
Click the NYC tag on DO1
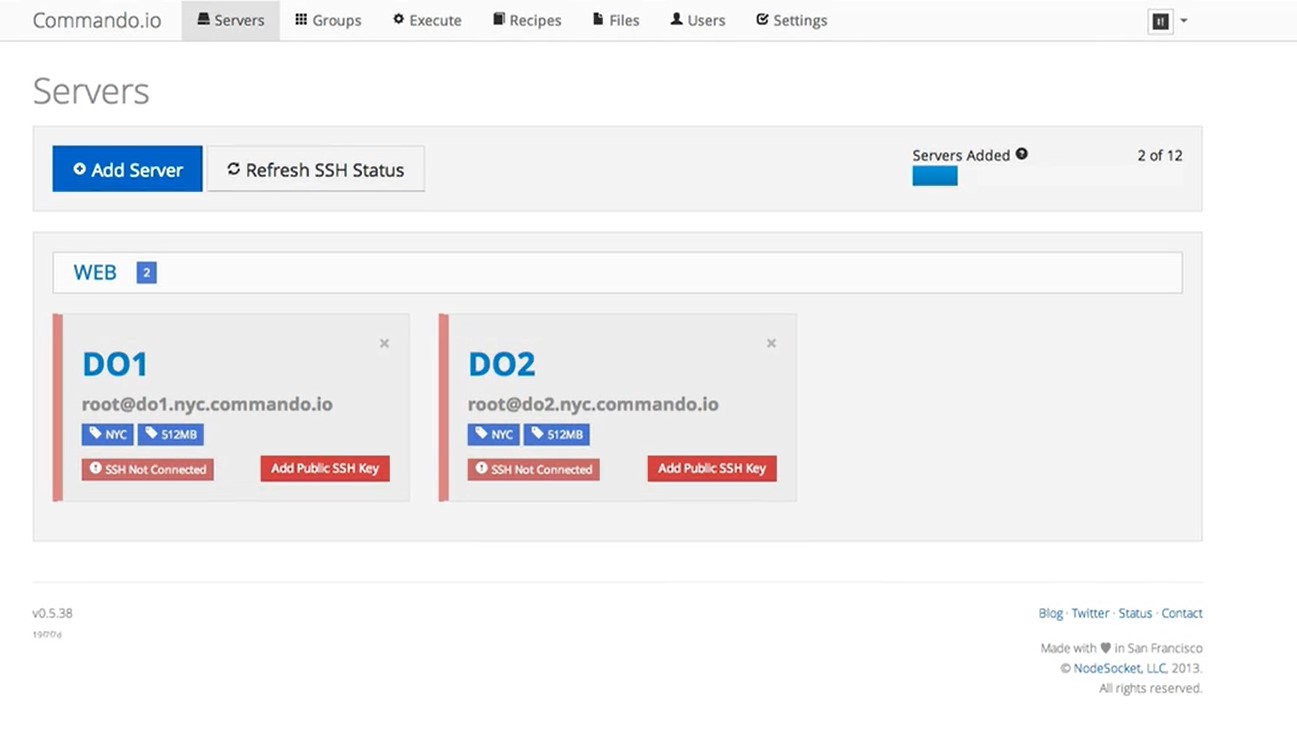point(108,434)
